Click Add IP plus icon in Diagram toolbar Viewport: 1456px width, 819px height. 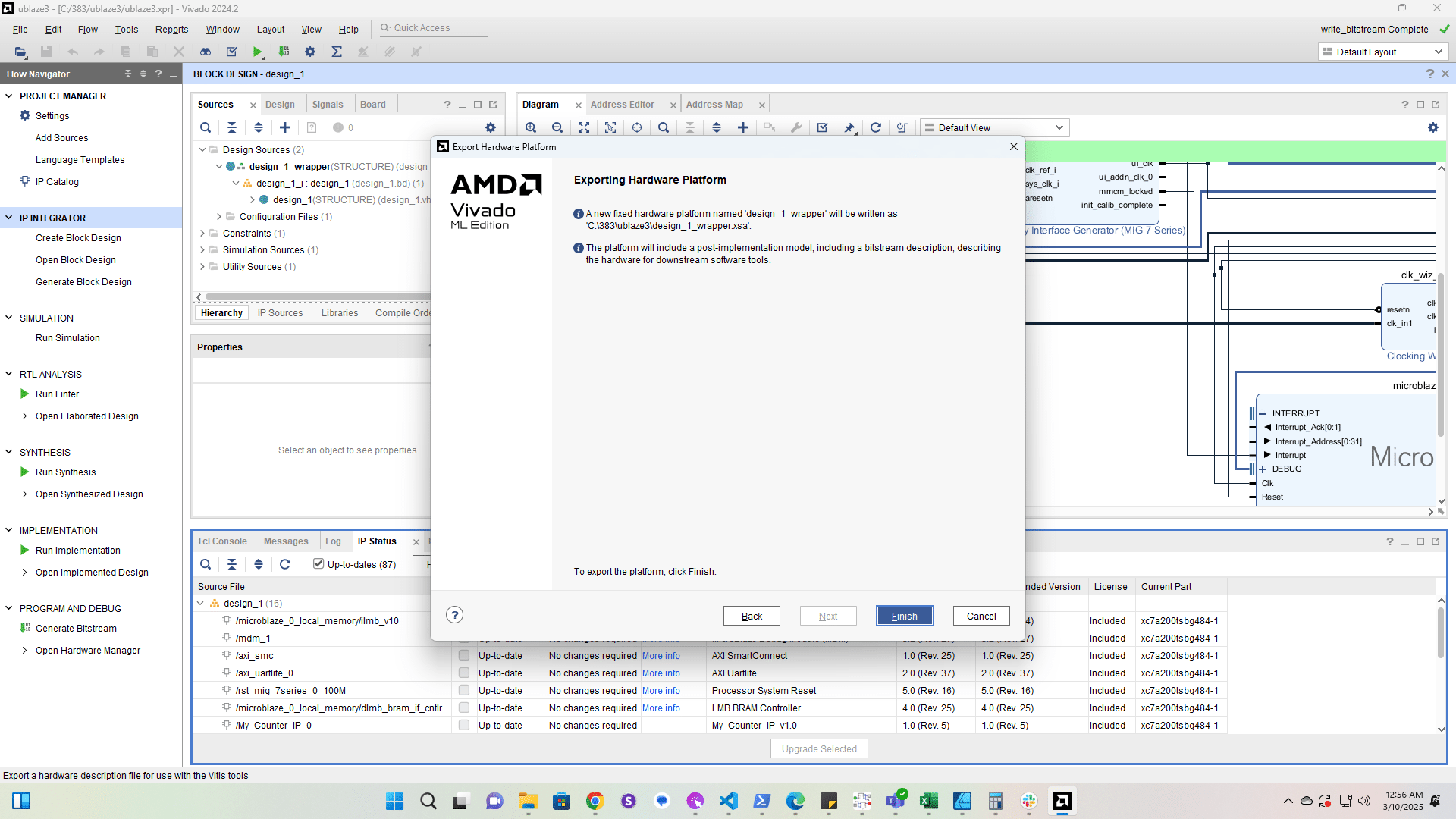743,127
